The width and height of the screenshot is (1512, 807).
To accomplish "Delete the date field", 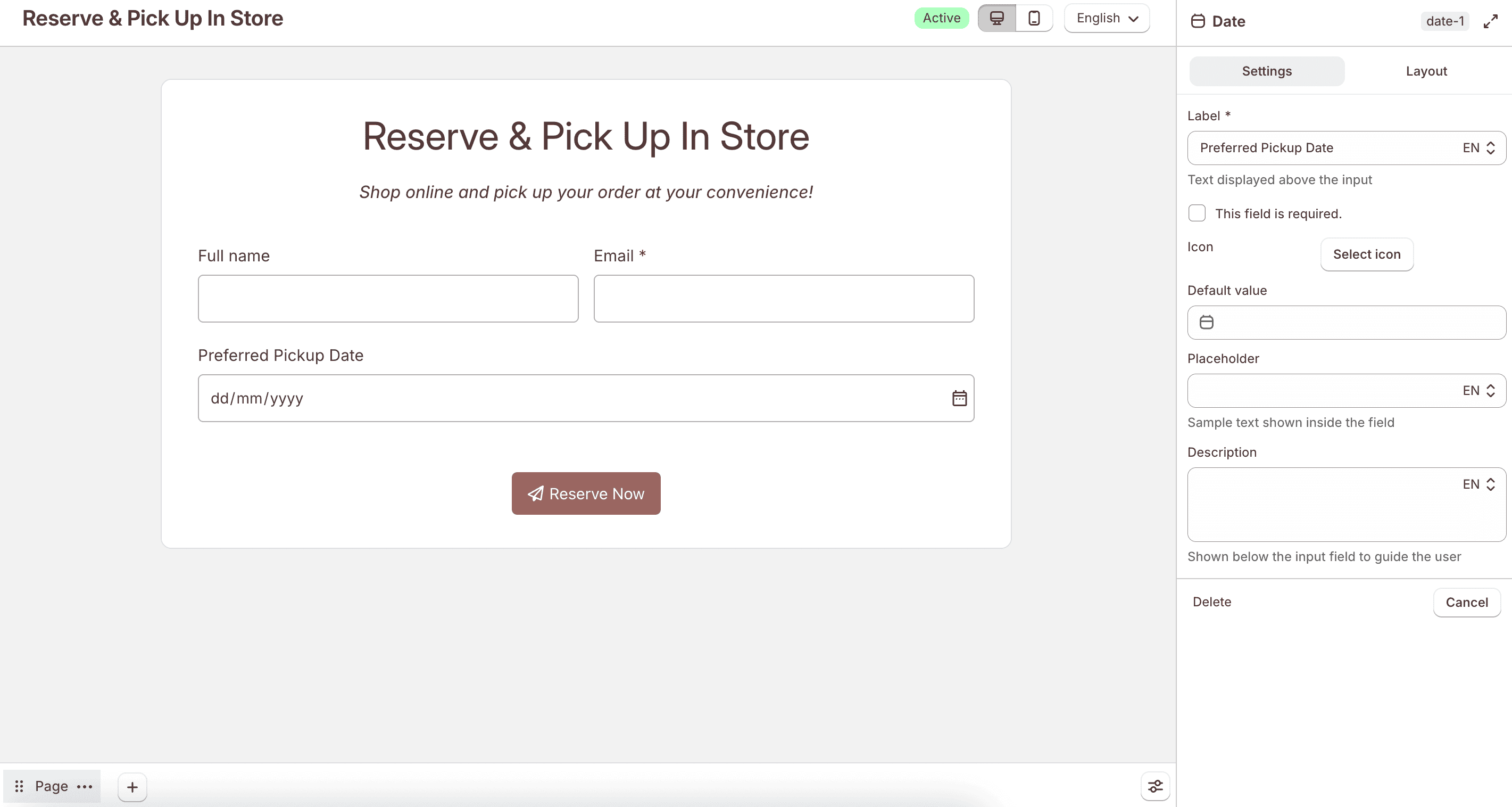I will coord(1211,602).
